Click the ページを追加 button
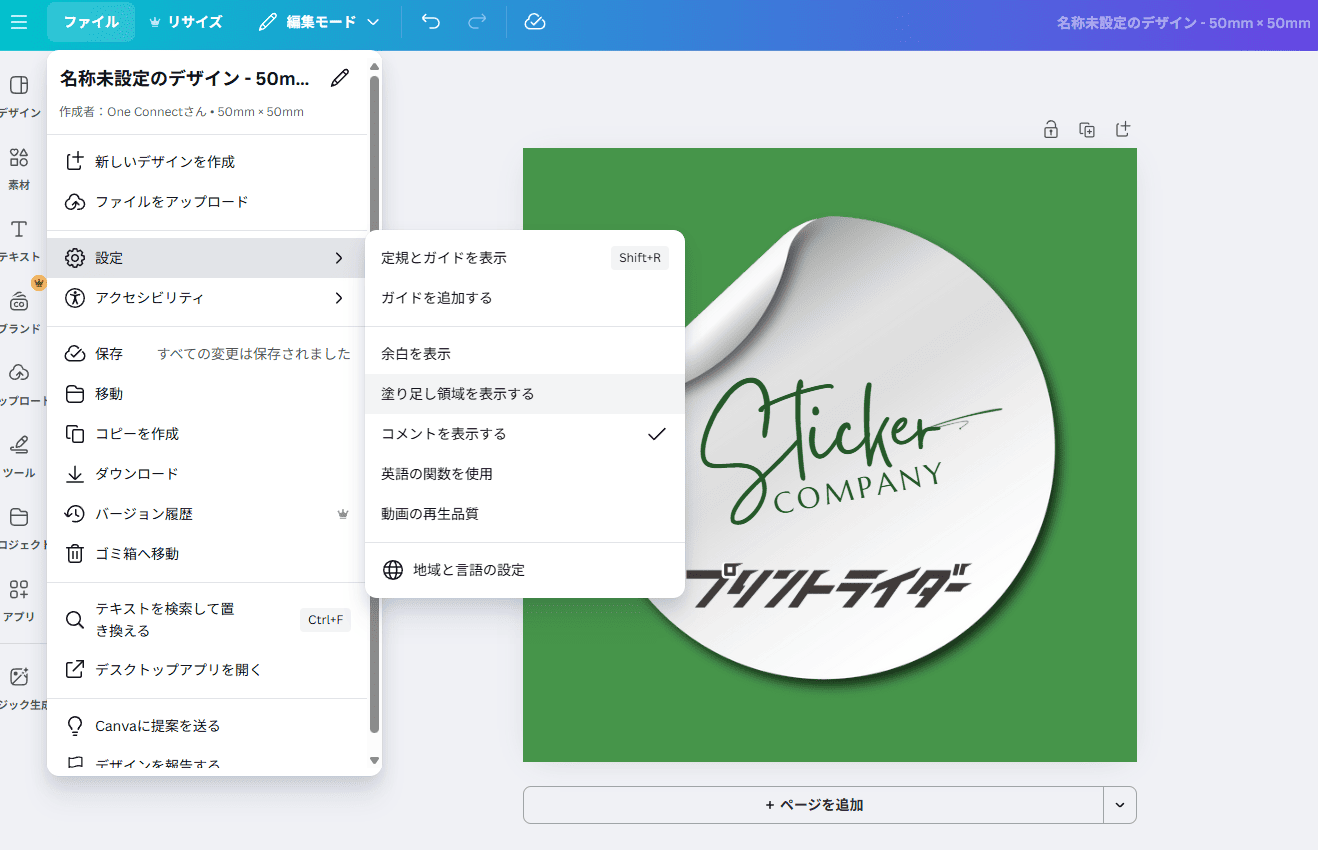 click(813, 805)
